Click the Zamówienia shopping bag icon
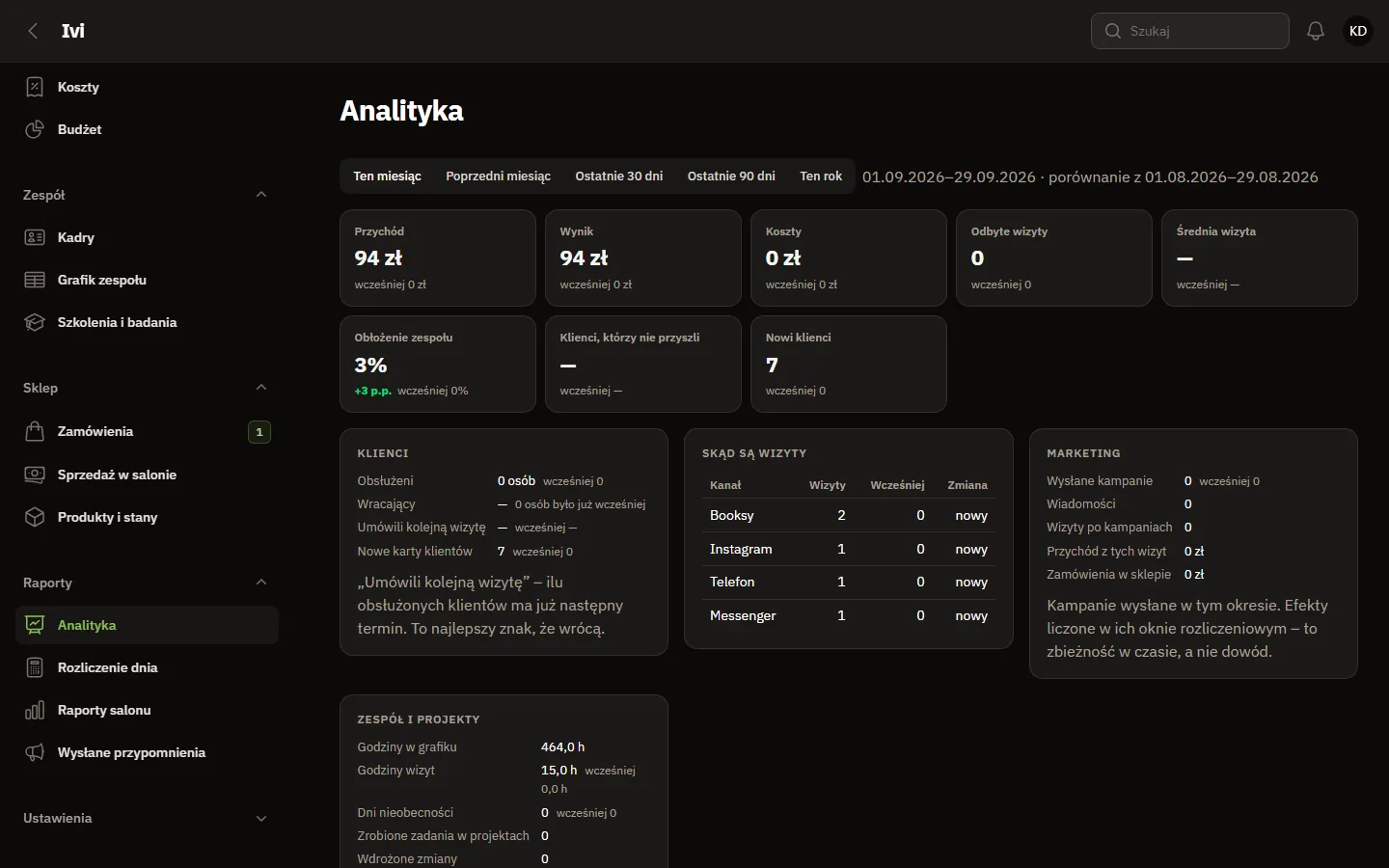The image size is (1389, 868). 35,431
